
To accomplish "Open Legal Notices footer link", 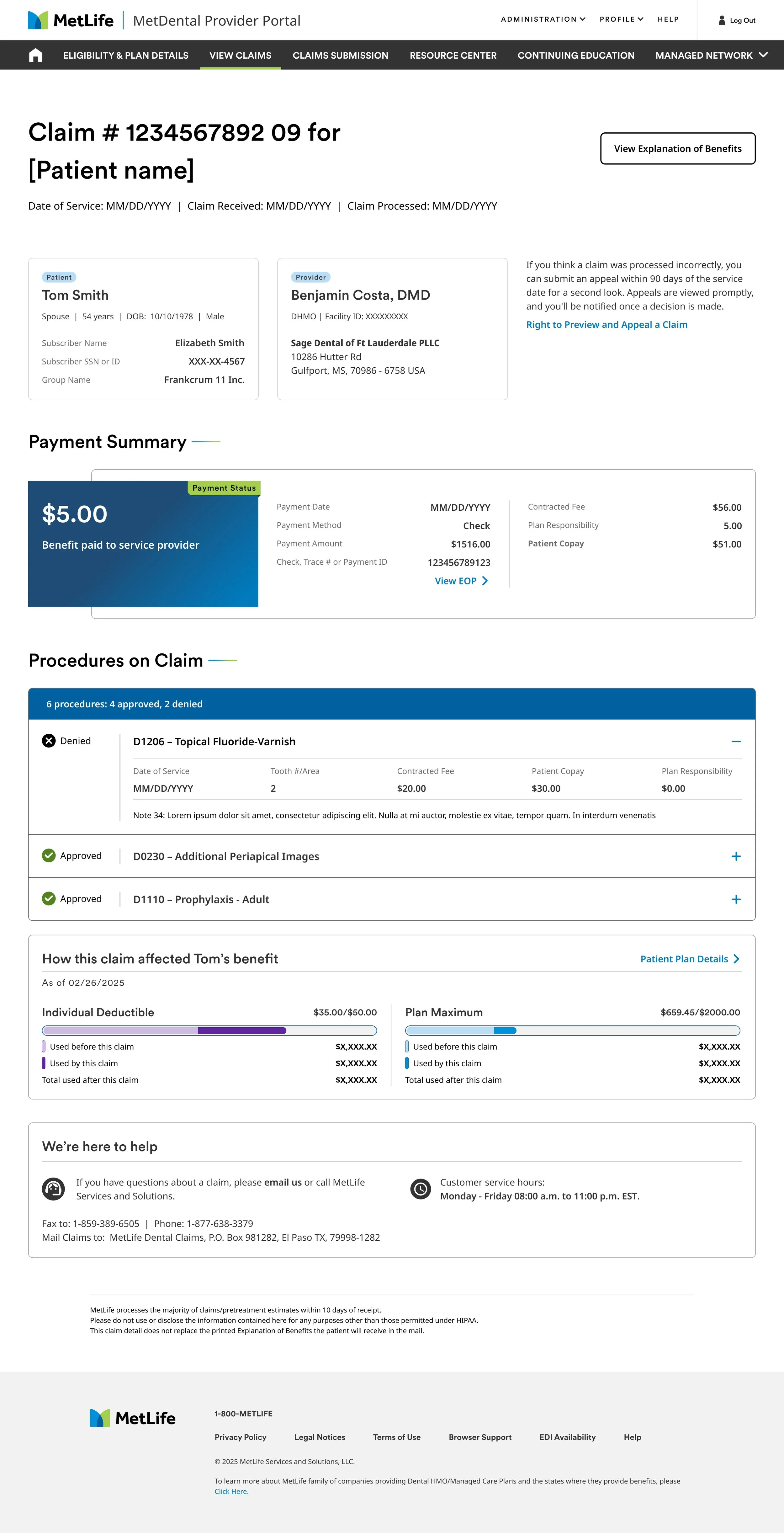I will 320,1437.
